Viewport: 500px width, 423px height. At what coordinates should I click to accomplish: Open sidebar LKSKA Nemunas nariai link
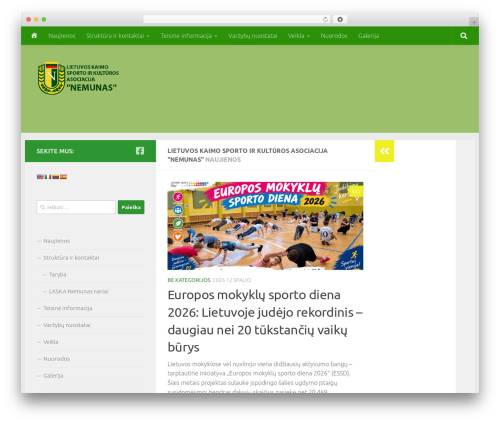79,291
